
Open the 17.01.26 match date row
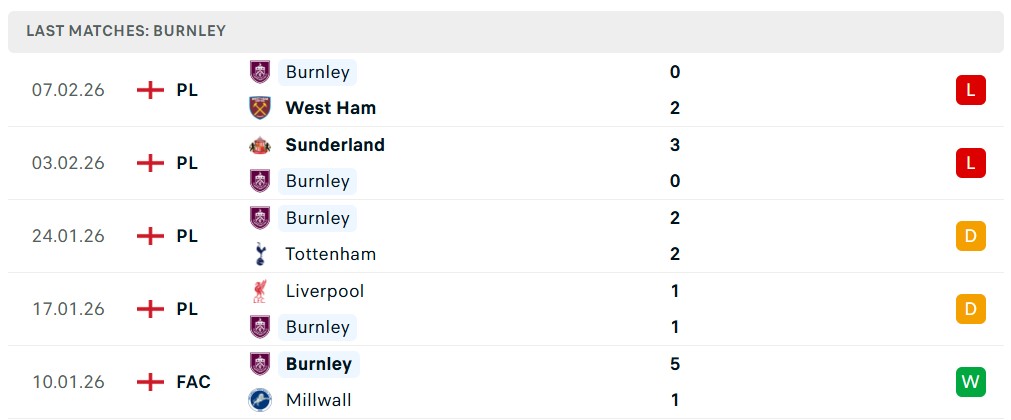tap(68, 309)
